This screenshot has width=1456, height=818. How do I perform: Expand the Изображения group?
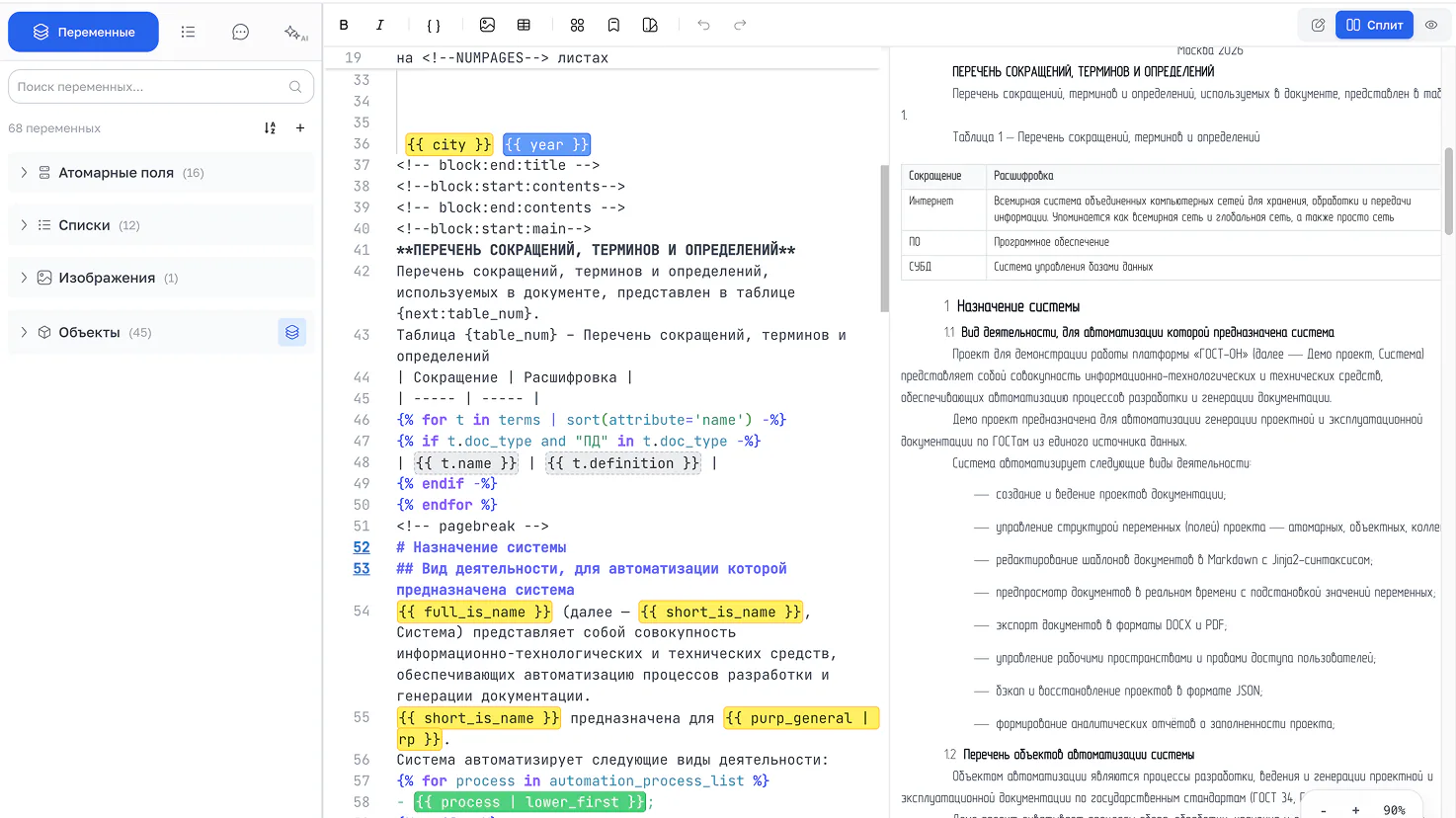tap(161, 278)
